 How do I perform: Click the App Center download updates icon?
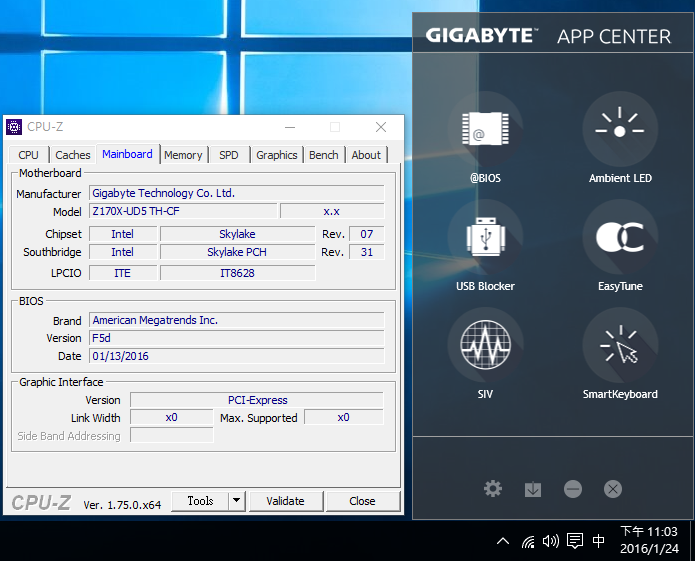(533, 489)
